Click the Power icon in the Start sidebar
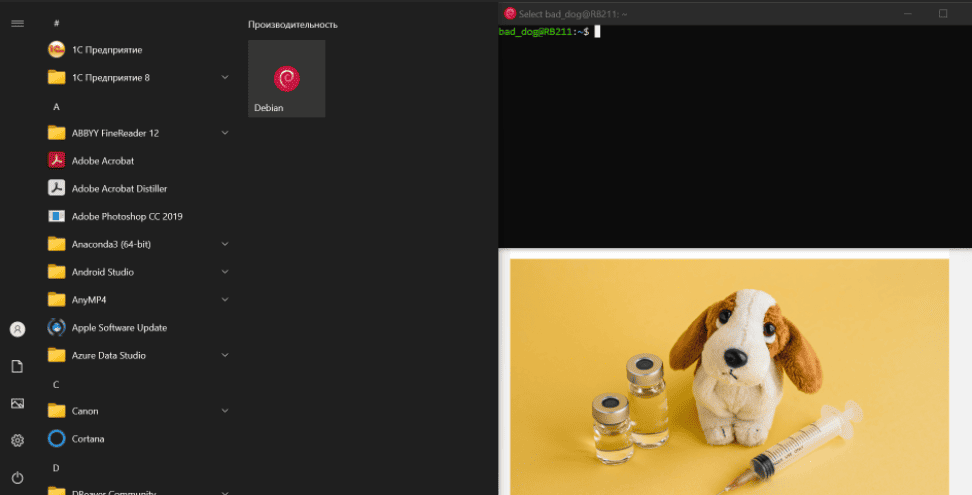This screenshot has height=495, width=972. [x=17, y=478]
